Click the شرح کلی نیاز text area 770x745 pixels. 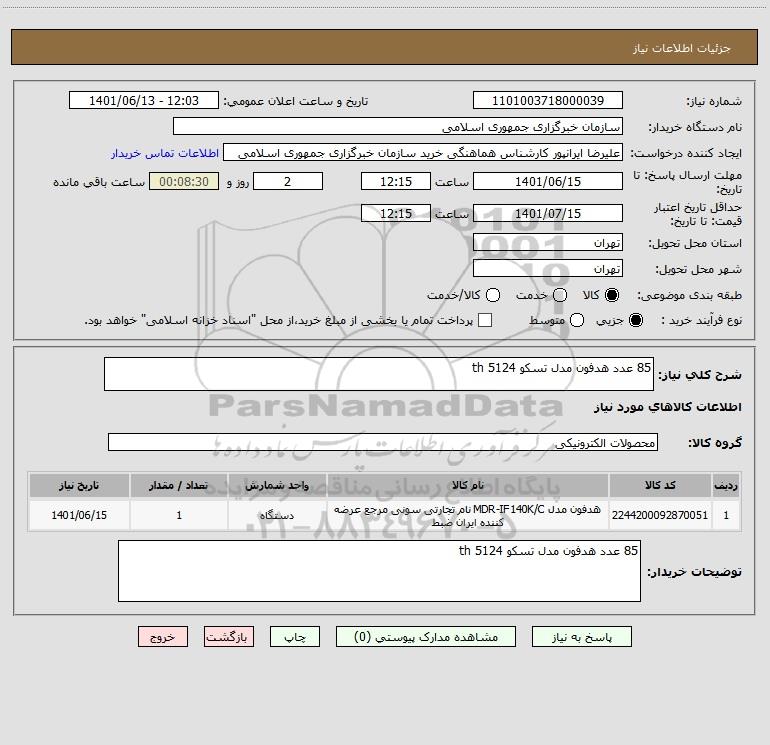(x=379, y=374)
